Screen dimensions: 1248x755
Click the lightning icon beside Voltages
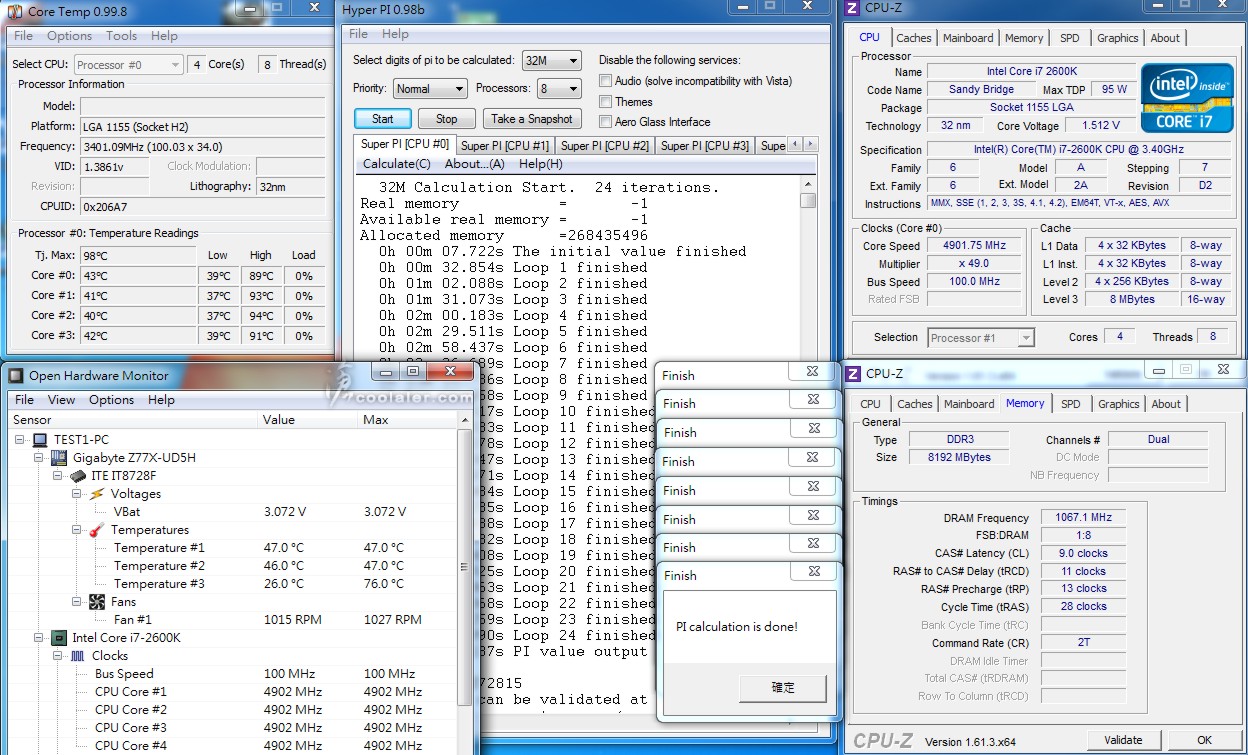click(97, 494)
